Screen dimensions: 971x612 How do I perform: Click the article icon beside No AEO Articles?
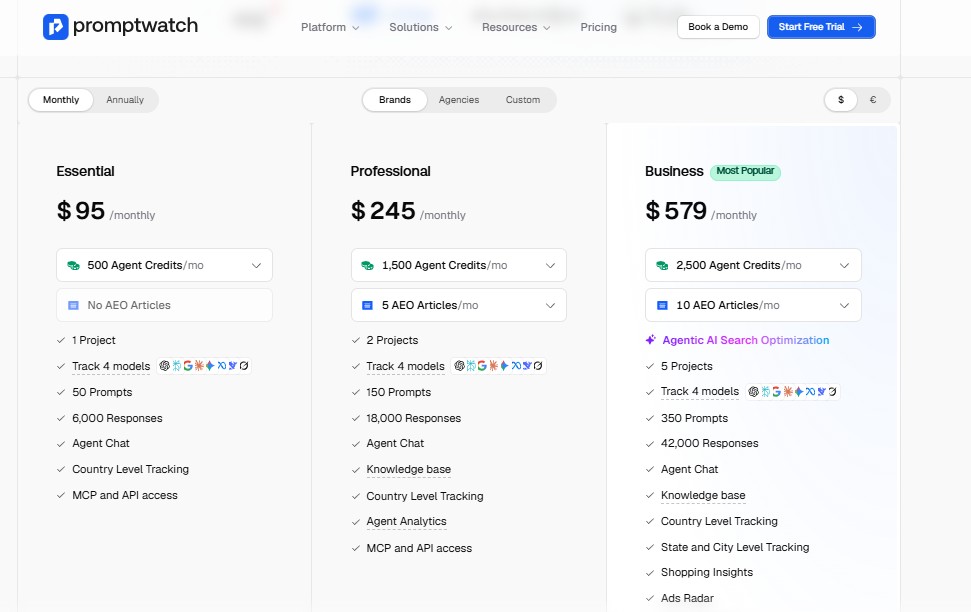coord(73,305)
